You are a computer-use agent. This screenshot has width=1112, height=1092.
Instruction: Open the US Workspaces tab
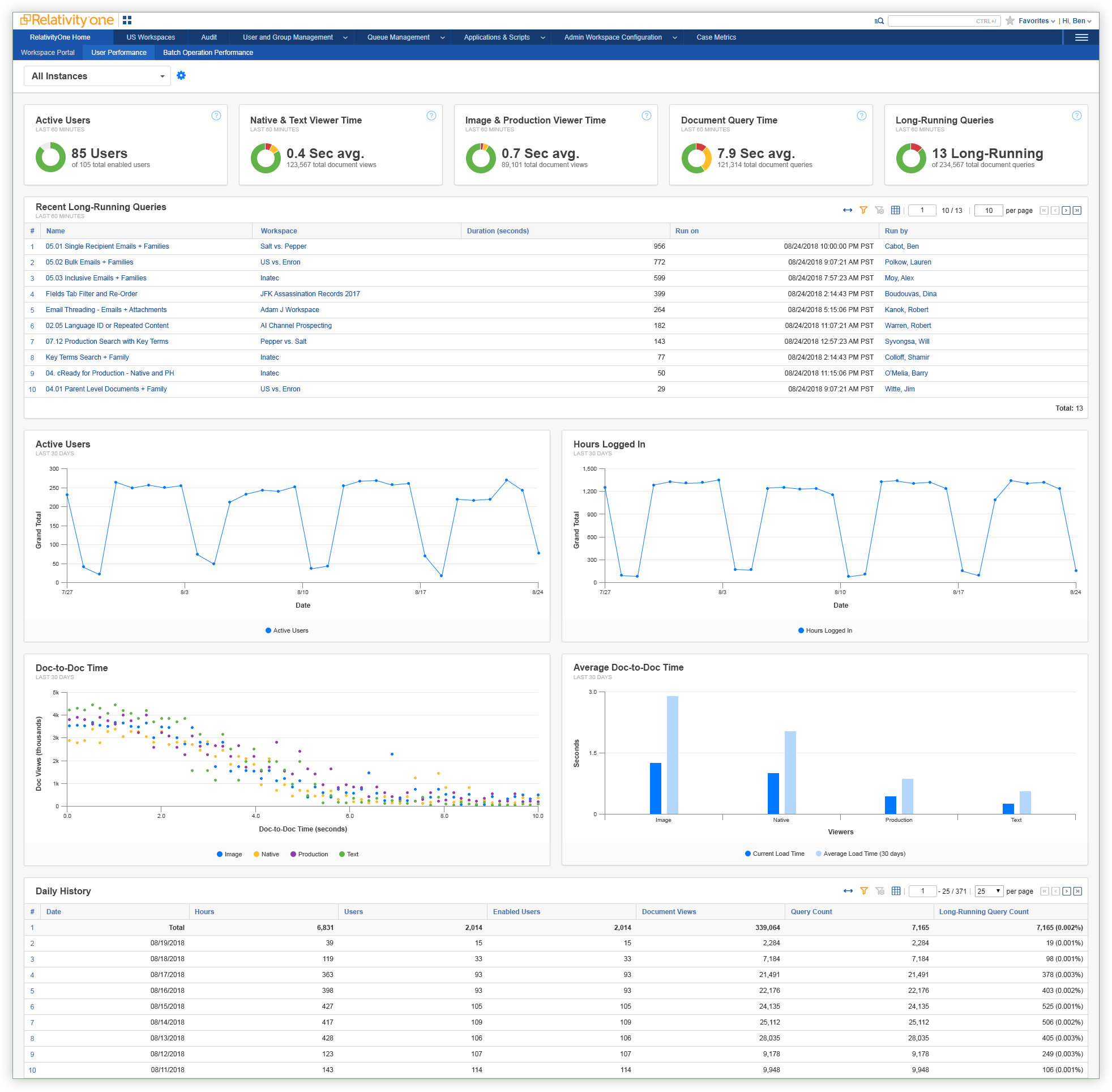[151, 37]
